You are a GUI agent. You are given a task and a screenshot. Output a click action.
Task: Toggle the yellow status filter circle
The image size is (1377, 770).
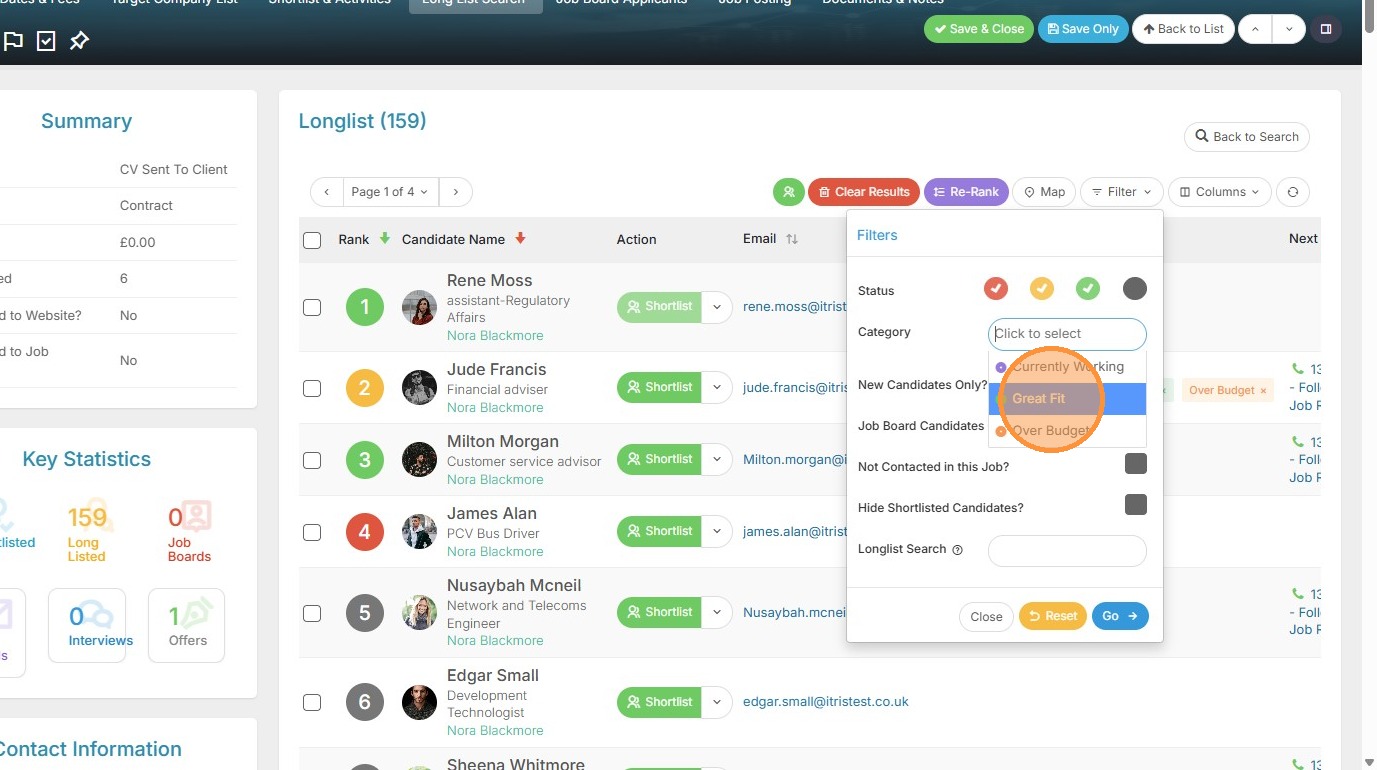click(1042, 289)
